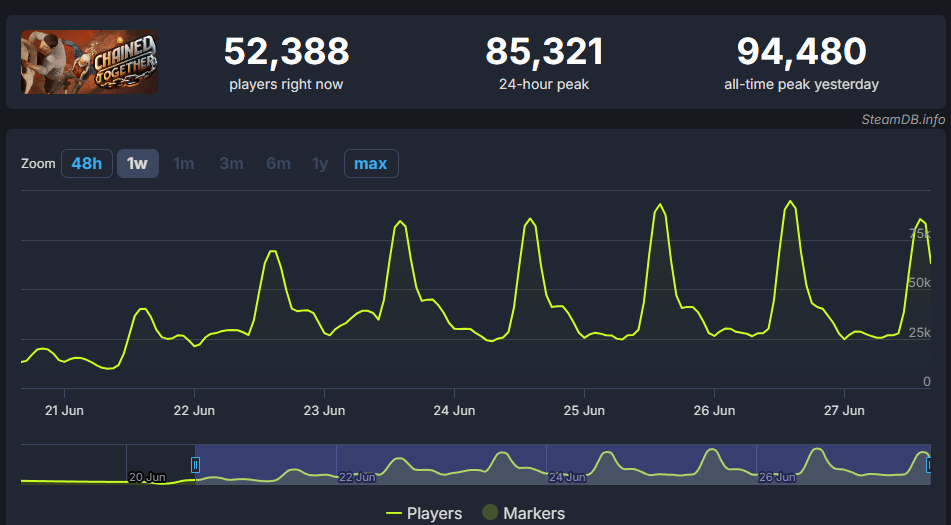Click the Markers circle legend icon
951x525 pixels.
coord(490,512)
